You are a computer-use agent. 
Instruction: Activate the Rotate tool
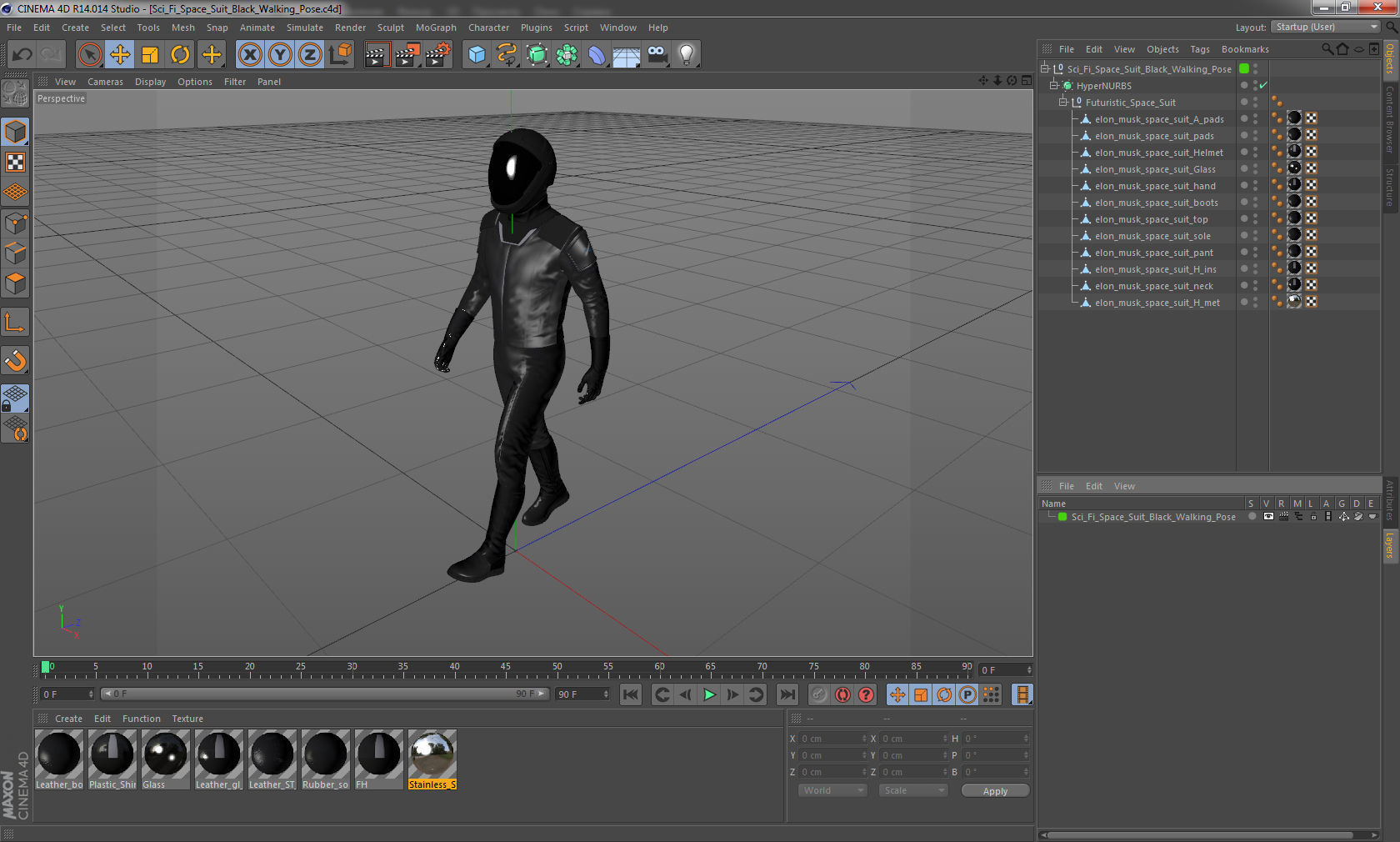click(x=180, y=55)
